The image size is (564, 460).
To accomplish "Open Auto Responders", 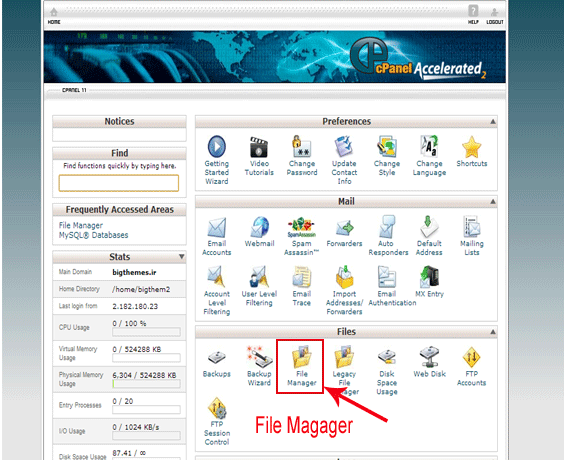I will 388,236.
